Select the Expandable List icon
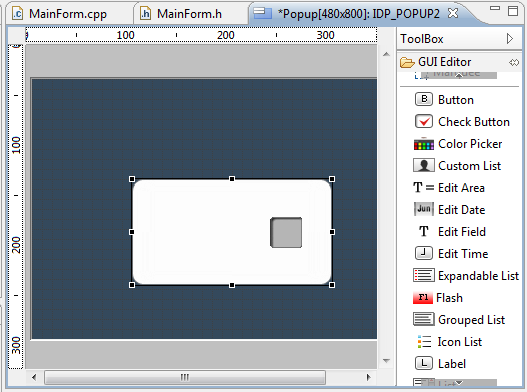The height and width of the screenshot is (392, 527). pos(423,275)
